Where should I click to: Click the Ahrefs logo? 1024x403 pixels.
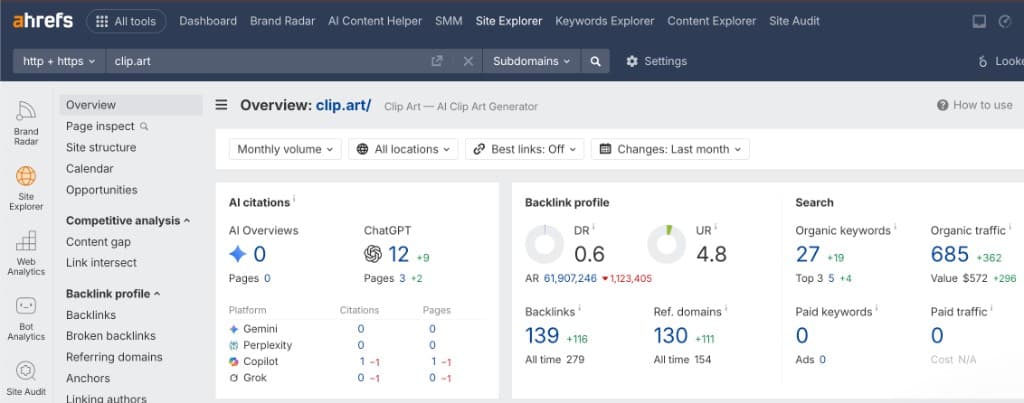point(42,21)
